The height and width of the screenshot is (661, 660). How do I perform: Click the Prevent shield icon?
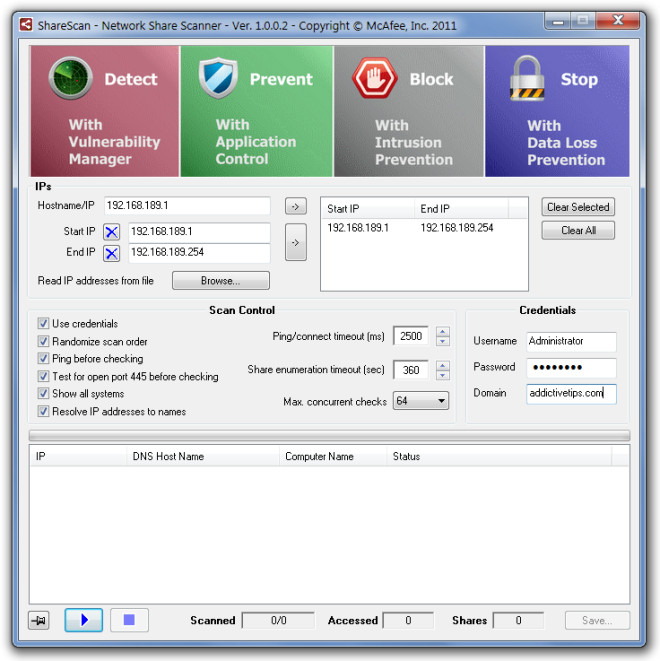(x=218, y=78)
